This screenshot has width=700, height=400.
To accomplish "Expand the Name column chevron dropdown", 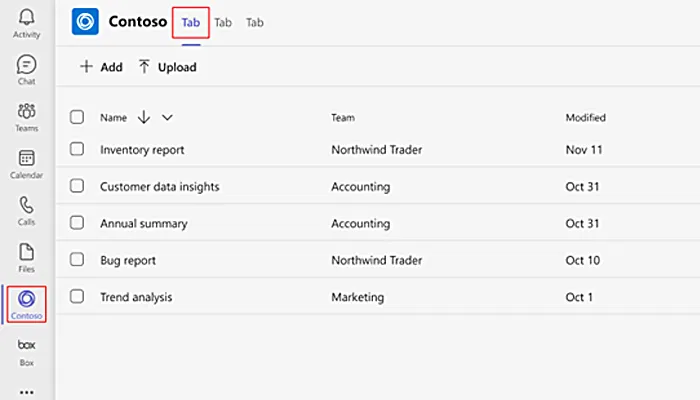I will tap(167, 117).
